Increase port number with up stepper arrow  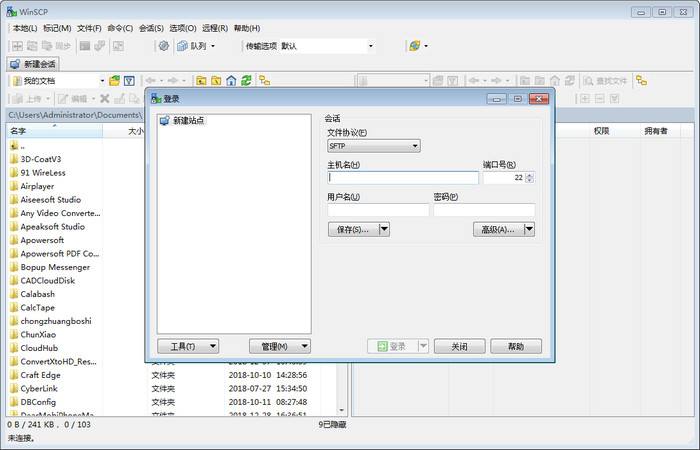[529, 175]
